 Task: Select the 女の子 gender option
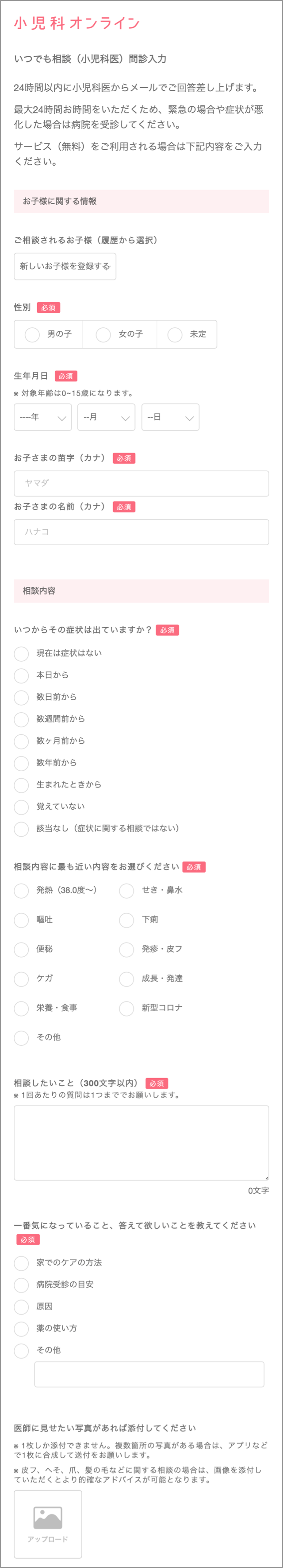click(x=120, y=334)
